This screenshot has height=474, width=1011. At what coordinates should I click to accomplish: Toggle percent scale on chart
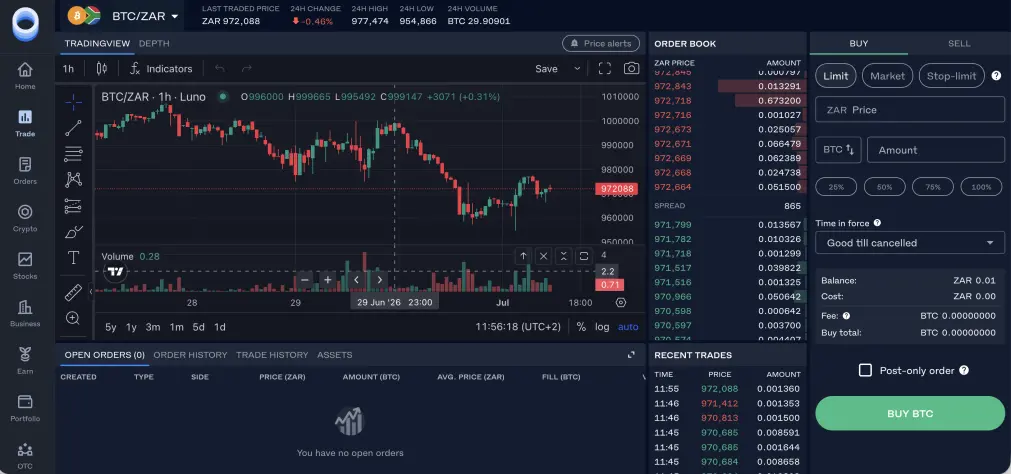tap(581, 327)
